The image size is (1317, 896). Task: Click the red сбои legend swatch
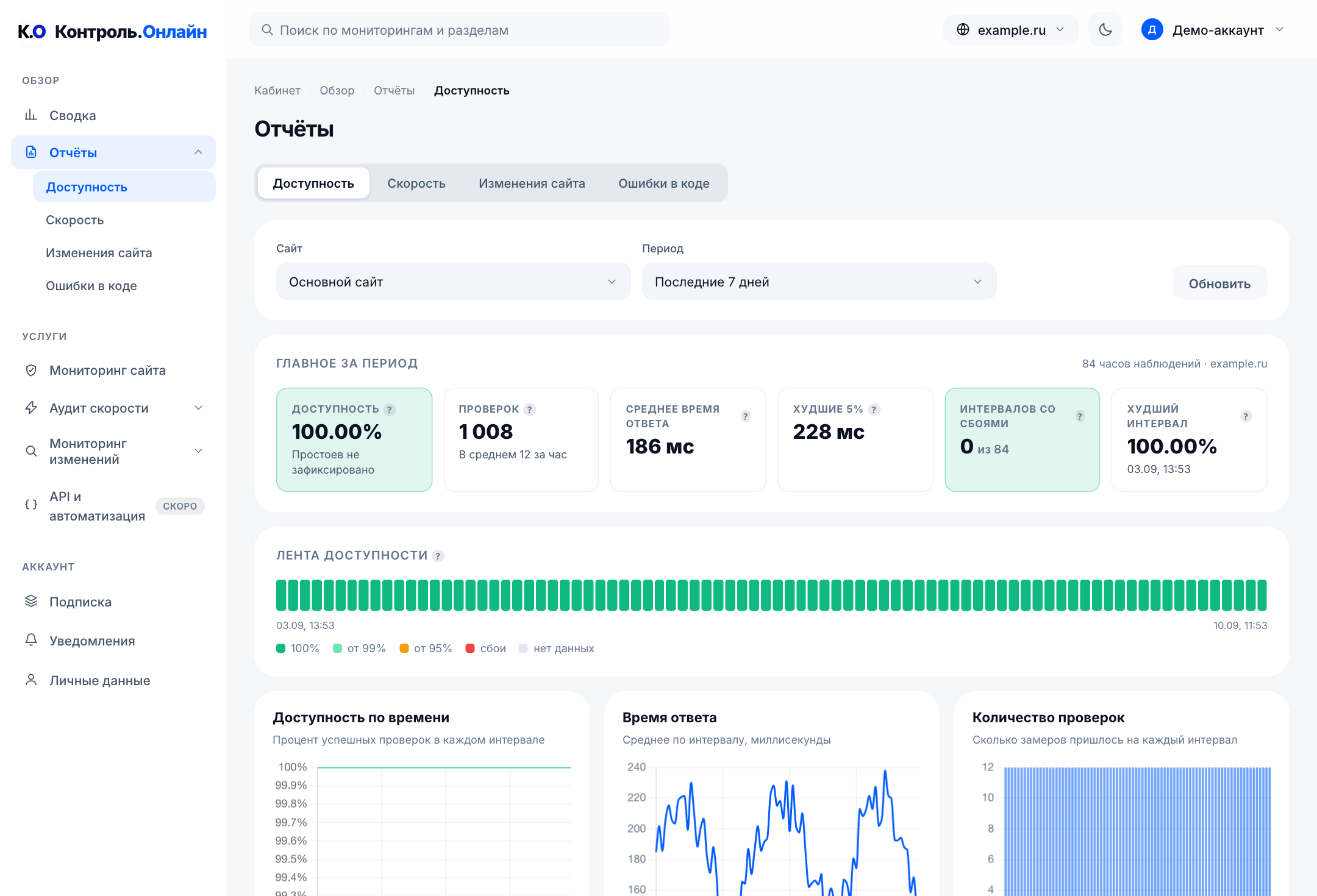(470, 648)
